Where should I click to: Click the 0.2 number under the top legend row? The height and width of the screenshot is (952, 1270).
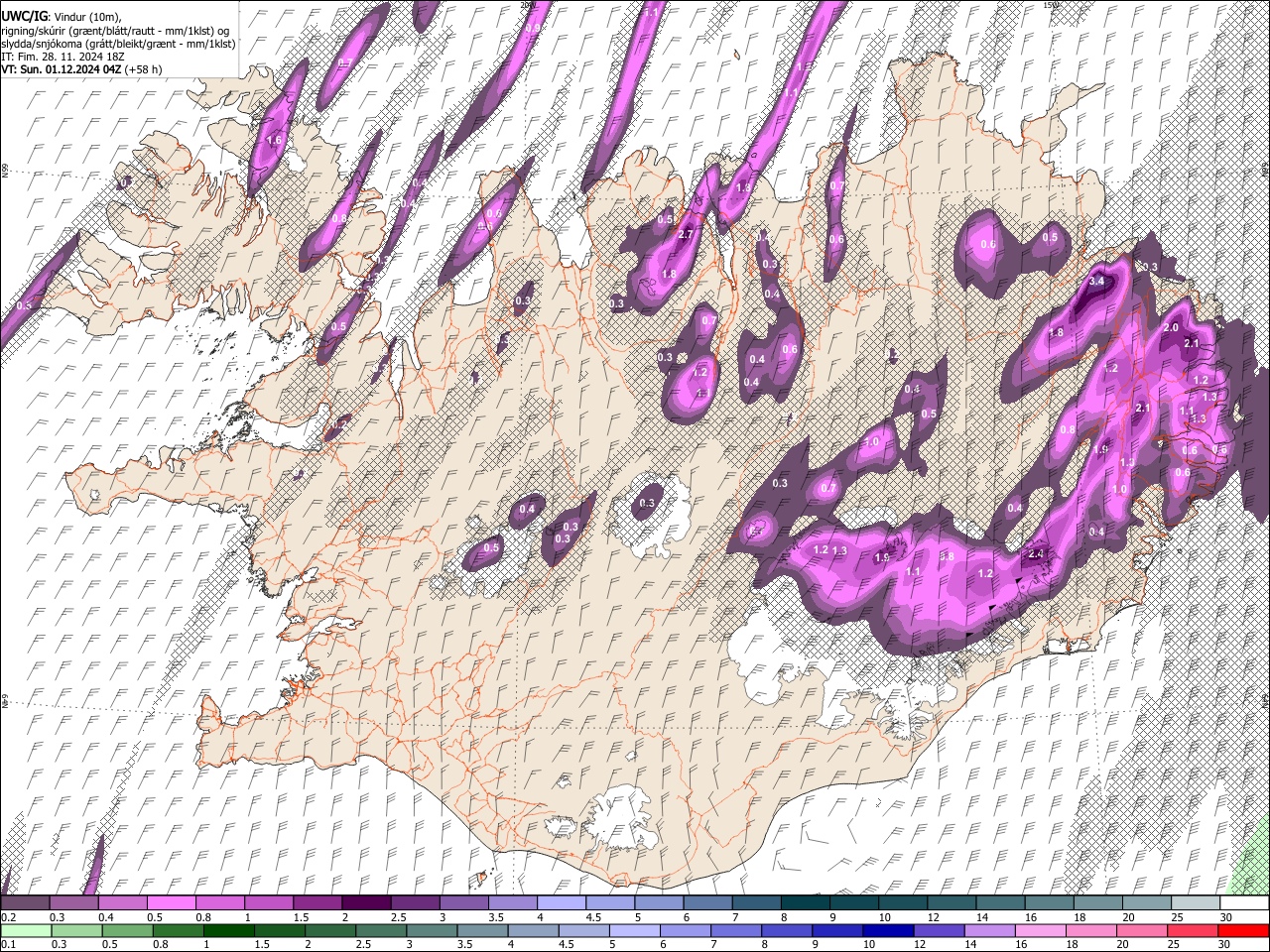8,917
